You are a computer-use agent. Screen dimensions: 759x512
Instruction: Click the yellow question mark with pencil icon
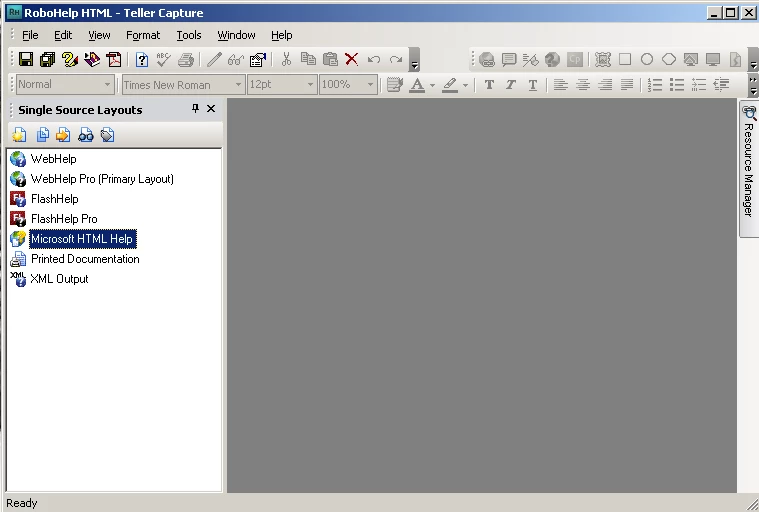(x=70, y=60)
